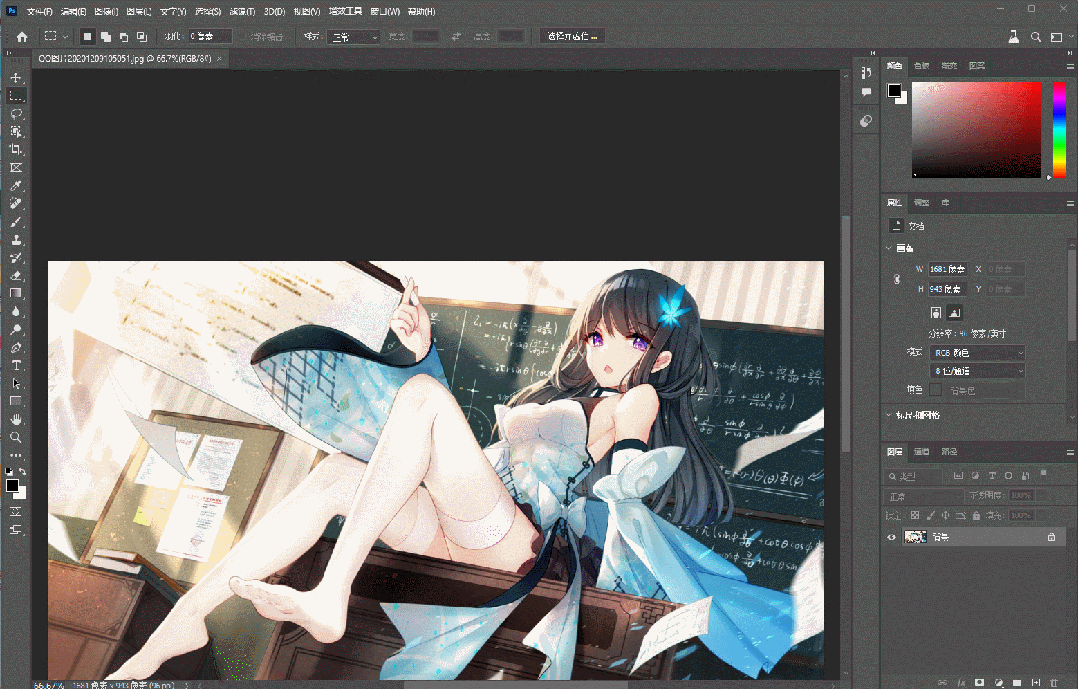The width and height of the screenshot is (1078, 689).
Task: Open the RGB color mode dropdown
Action: point(977,353)
